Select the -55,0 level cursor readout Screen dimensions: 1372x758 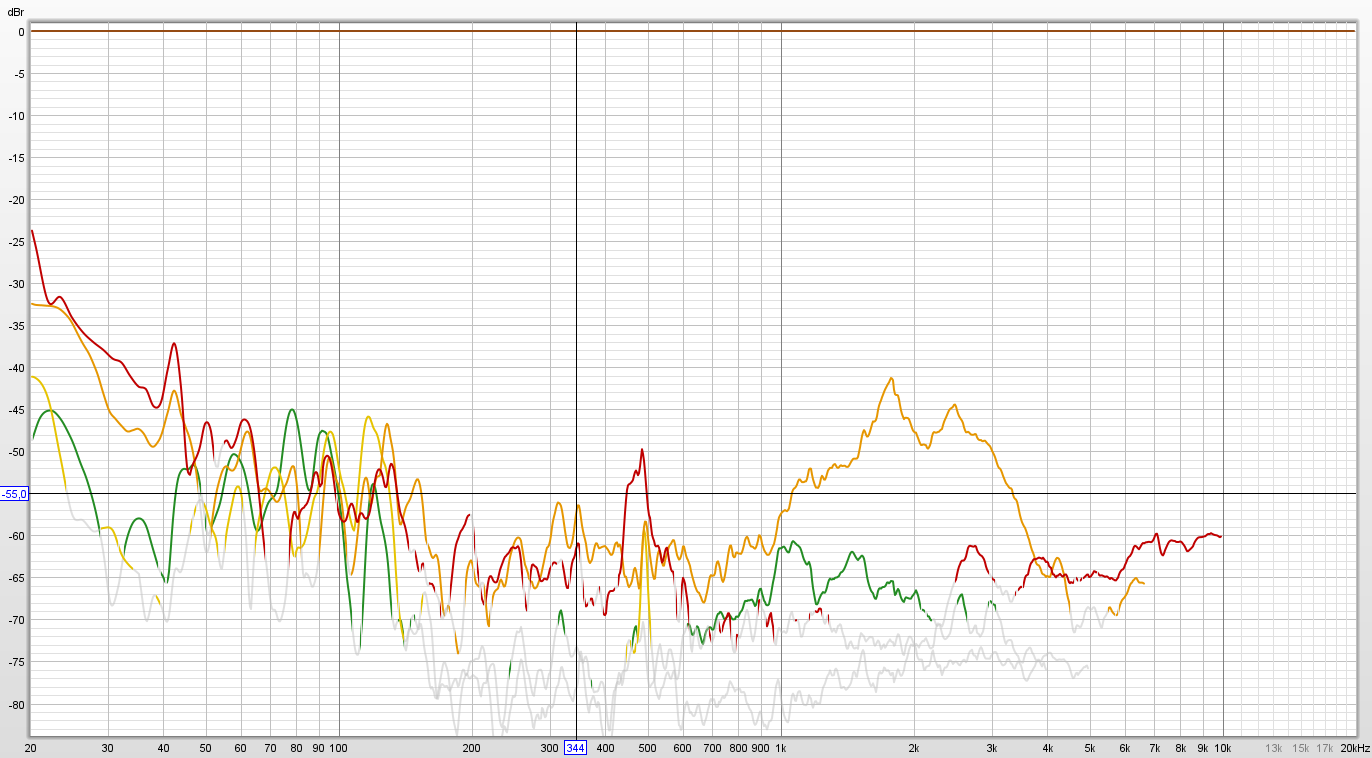coord(15,494)
